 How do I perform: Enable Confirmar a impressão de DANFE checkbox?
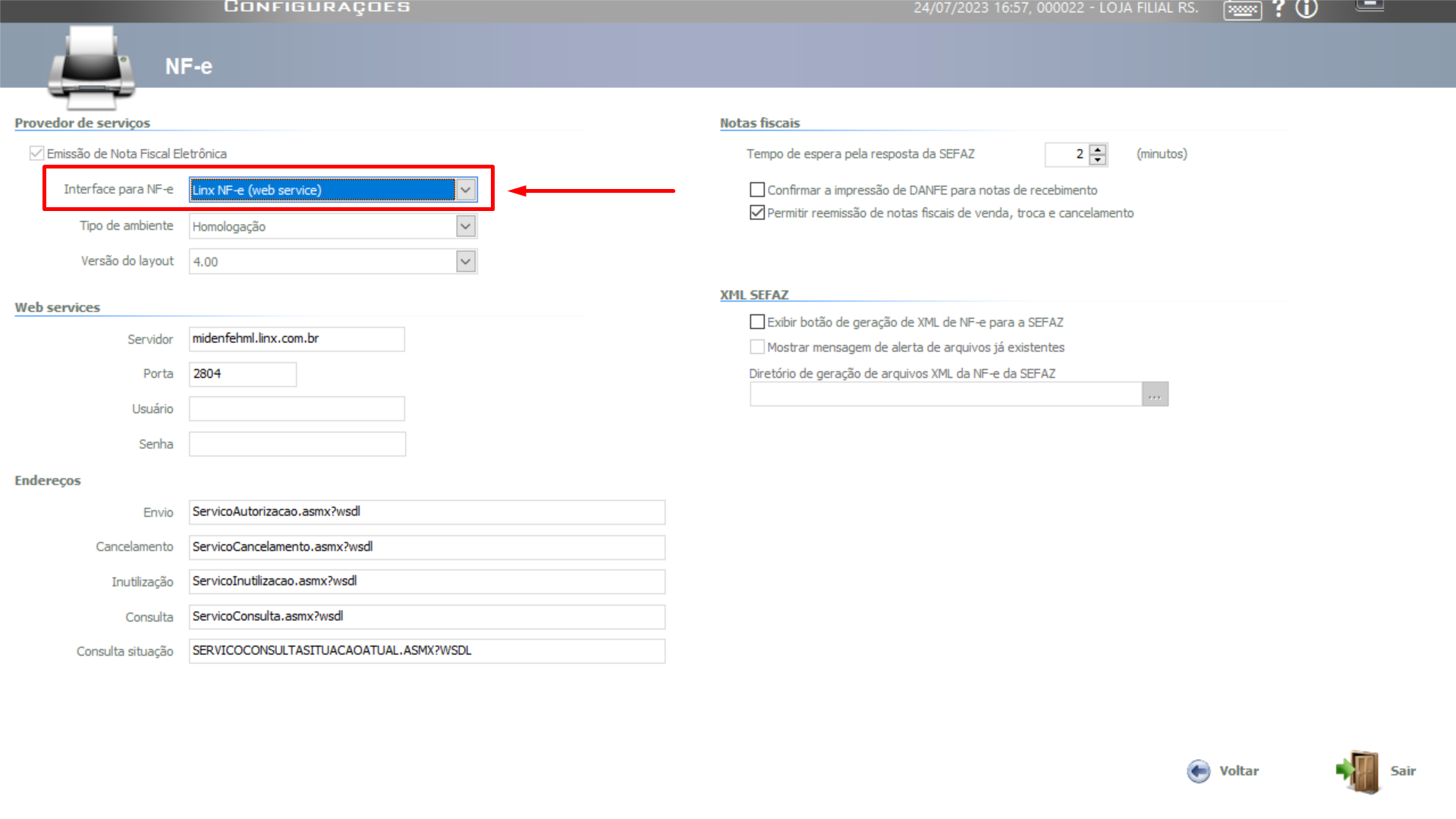pyautogui.click(x=757, y=190)
